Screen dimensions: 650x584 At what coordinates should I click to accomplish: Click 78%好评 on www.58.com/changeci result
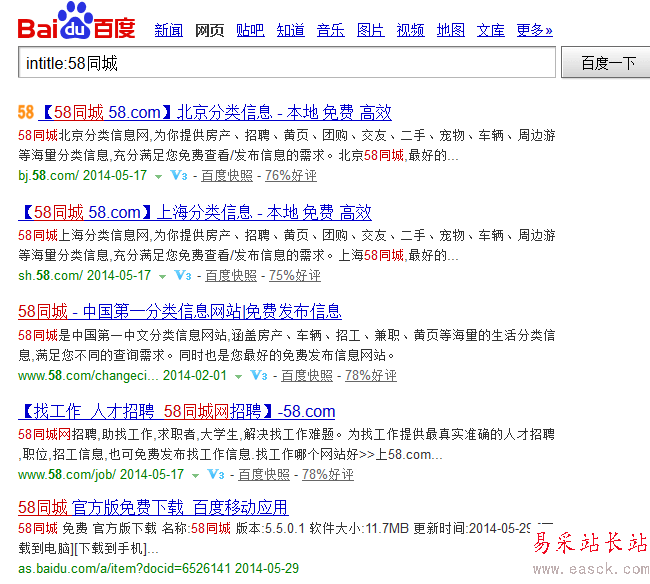click(371, 376)
